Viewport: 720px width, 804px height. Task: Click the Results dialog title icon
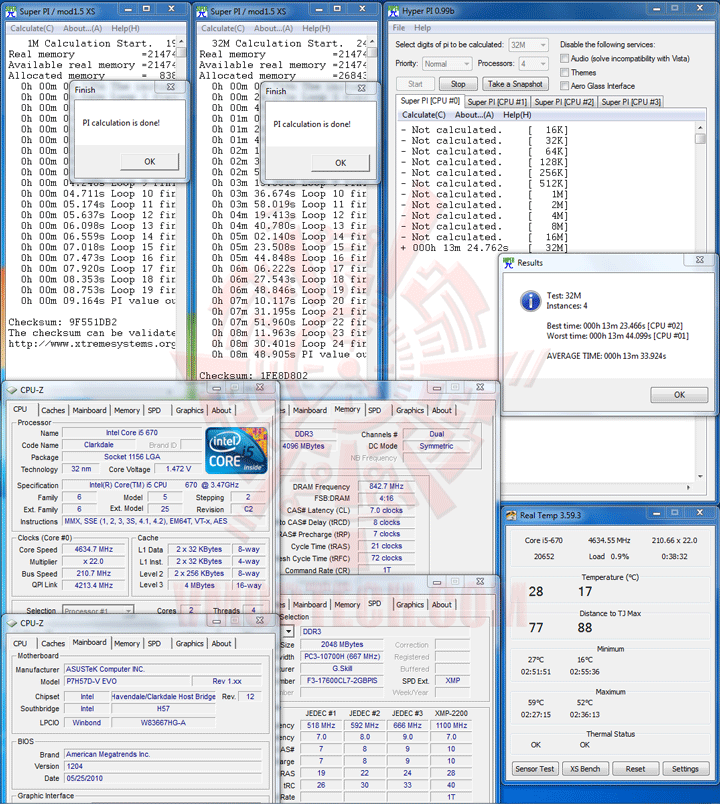pos(509,263)
